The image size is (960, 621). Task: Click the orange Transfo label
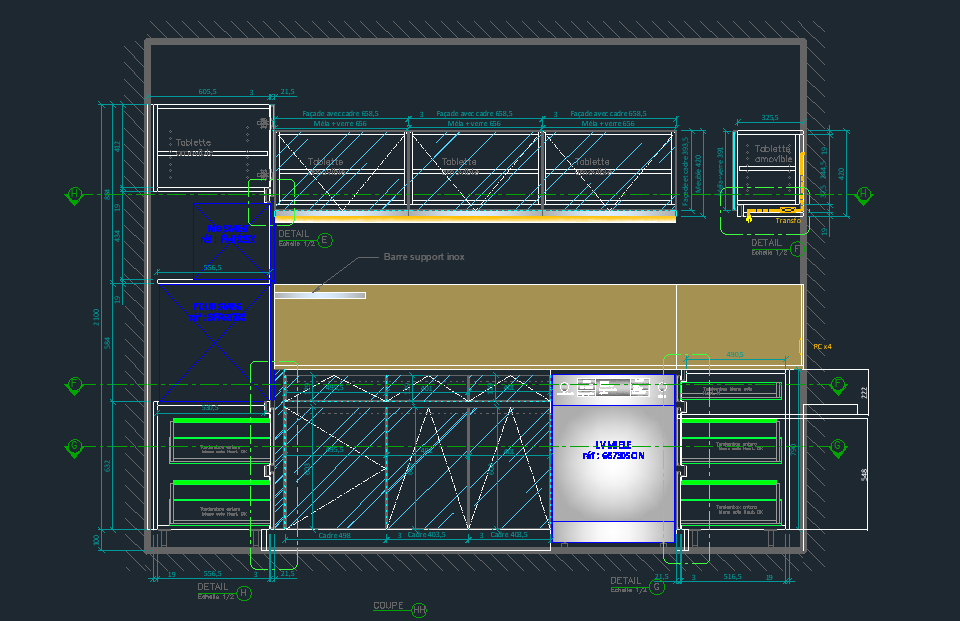[x=787, y=221]
